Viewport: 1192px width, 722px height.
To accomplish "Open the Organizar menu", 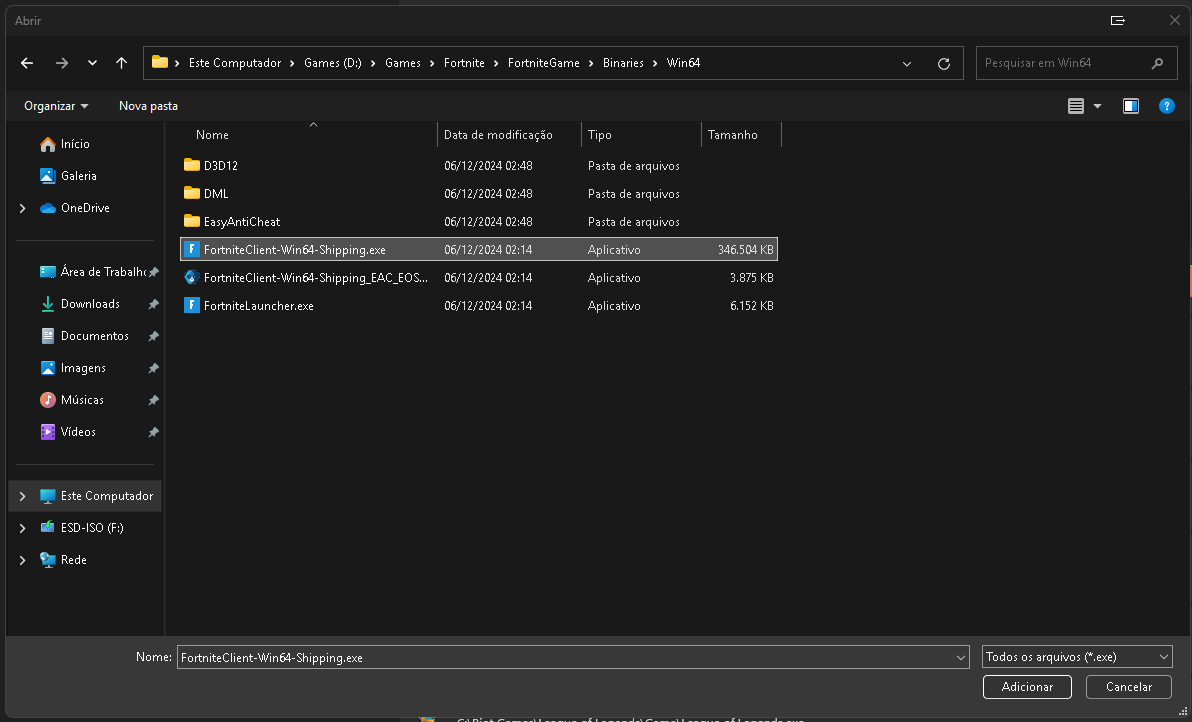I will coord(55,106).
